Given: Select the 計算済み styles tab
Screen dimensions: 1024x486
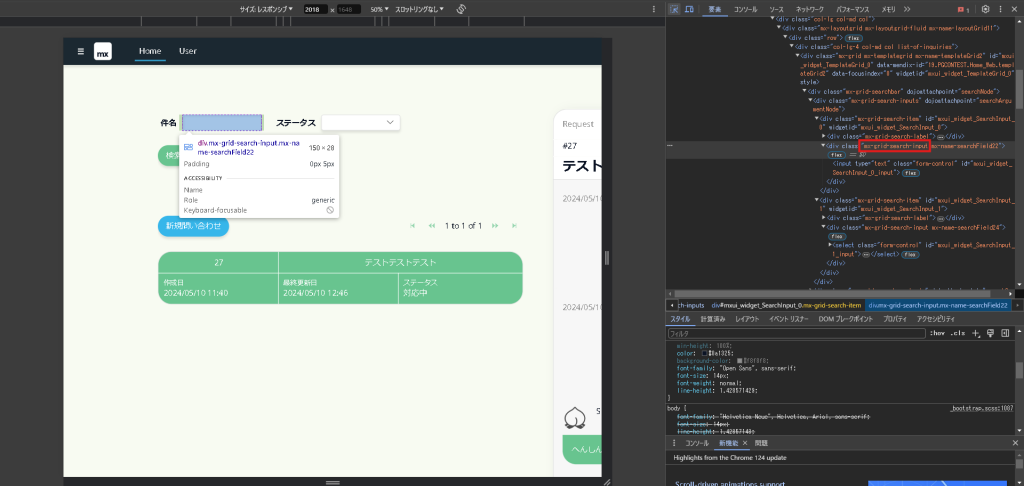Looking at the screenshot, I should (713, 319).
